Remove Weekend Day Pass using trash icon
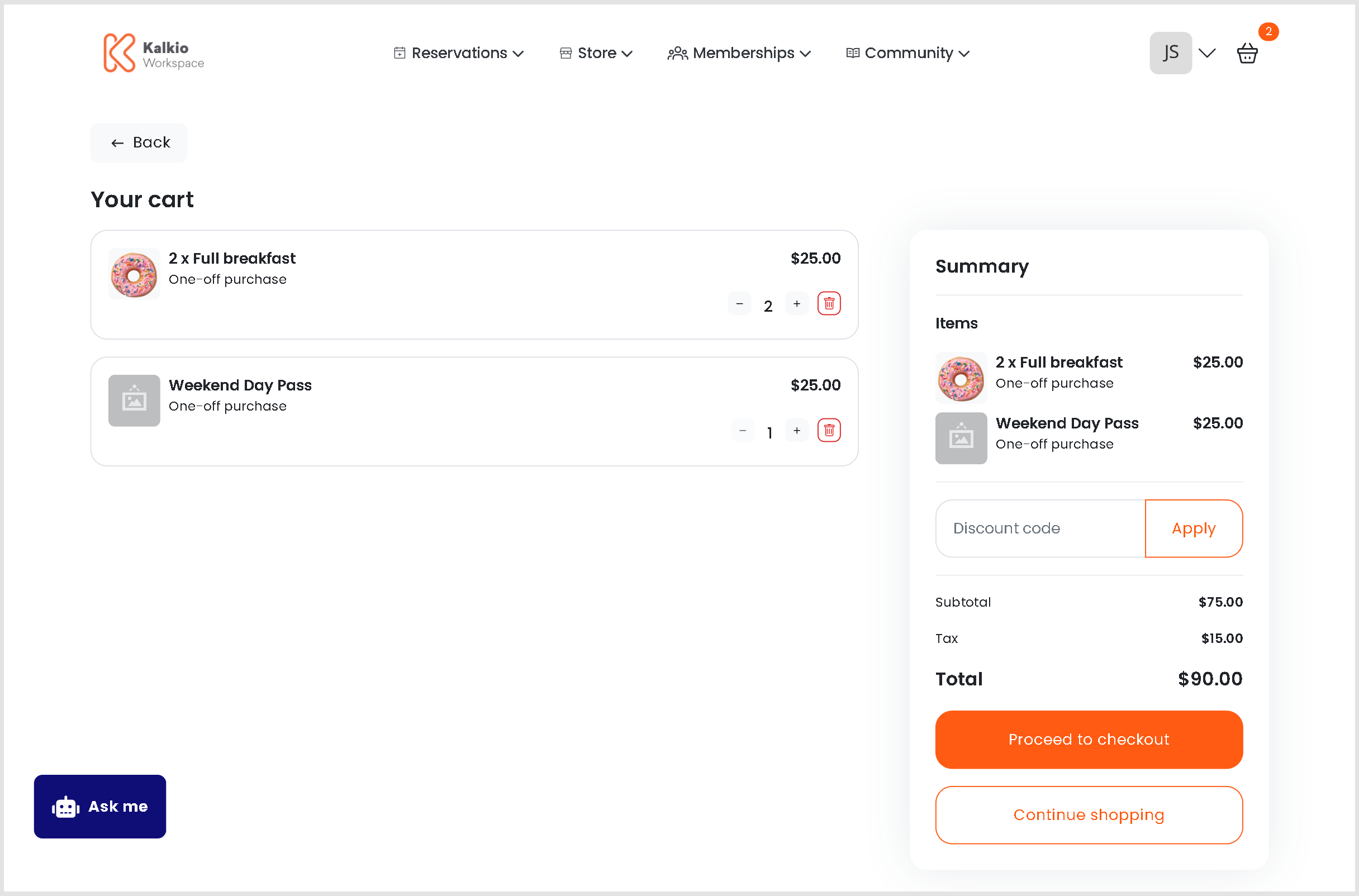Screen dimensions: 1359x896 pyautogui.click(x=829, y=430)
